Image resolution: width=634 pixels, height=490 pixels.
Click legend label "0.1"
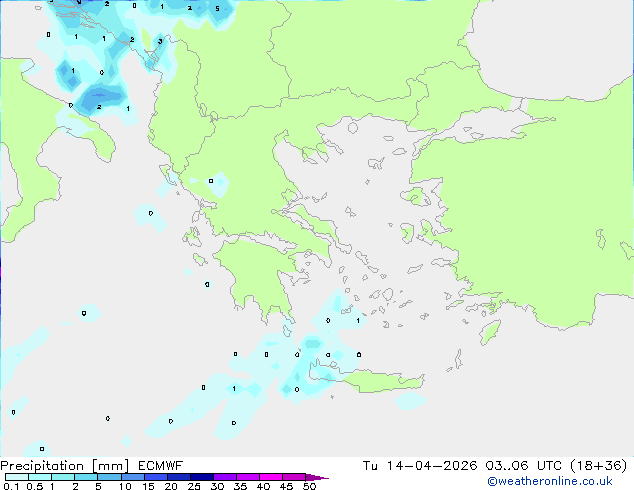point(11,486)
